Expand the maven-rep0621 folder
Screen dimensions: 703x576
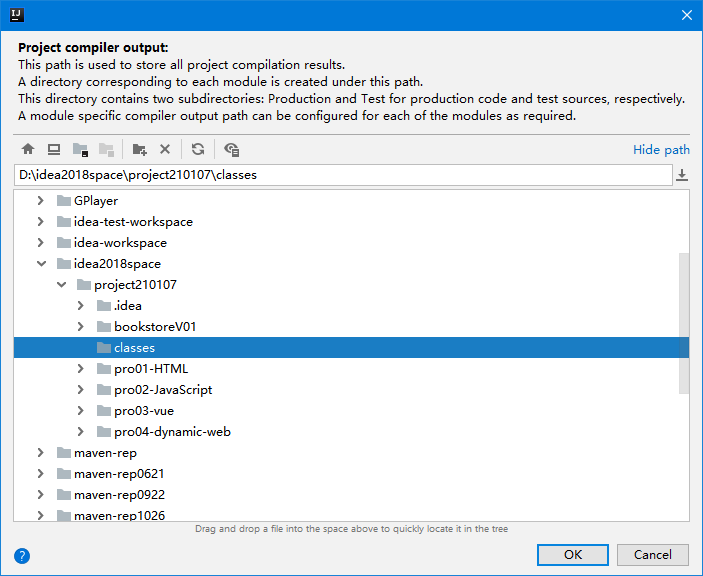40,474
